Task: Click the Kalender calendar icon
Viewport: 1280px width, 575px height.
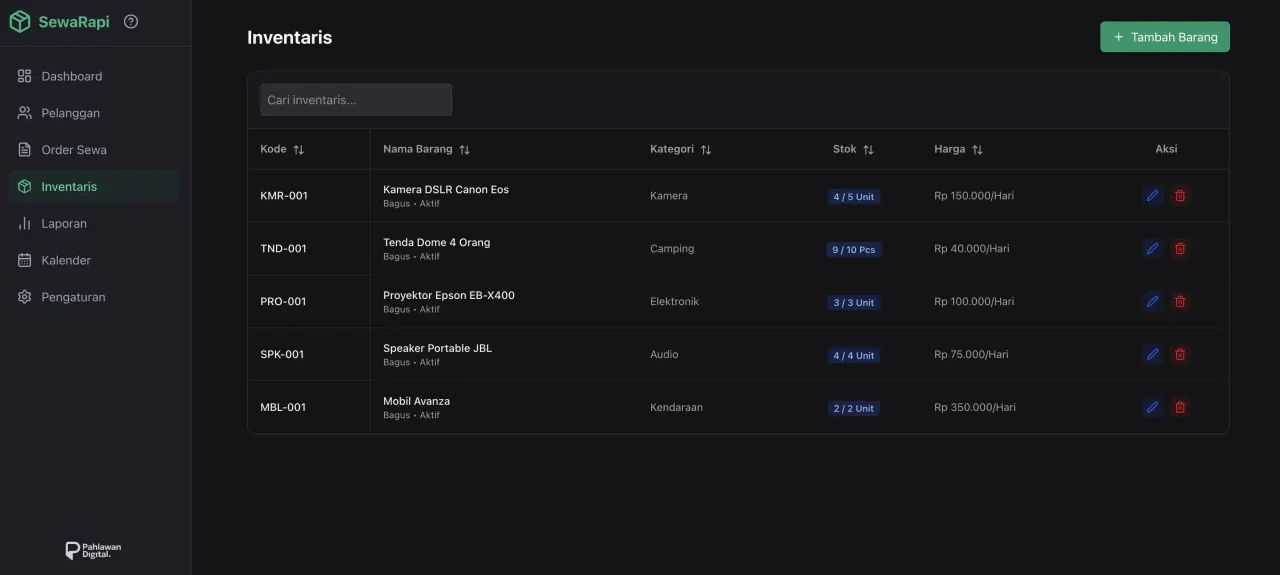Action: 25,260
